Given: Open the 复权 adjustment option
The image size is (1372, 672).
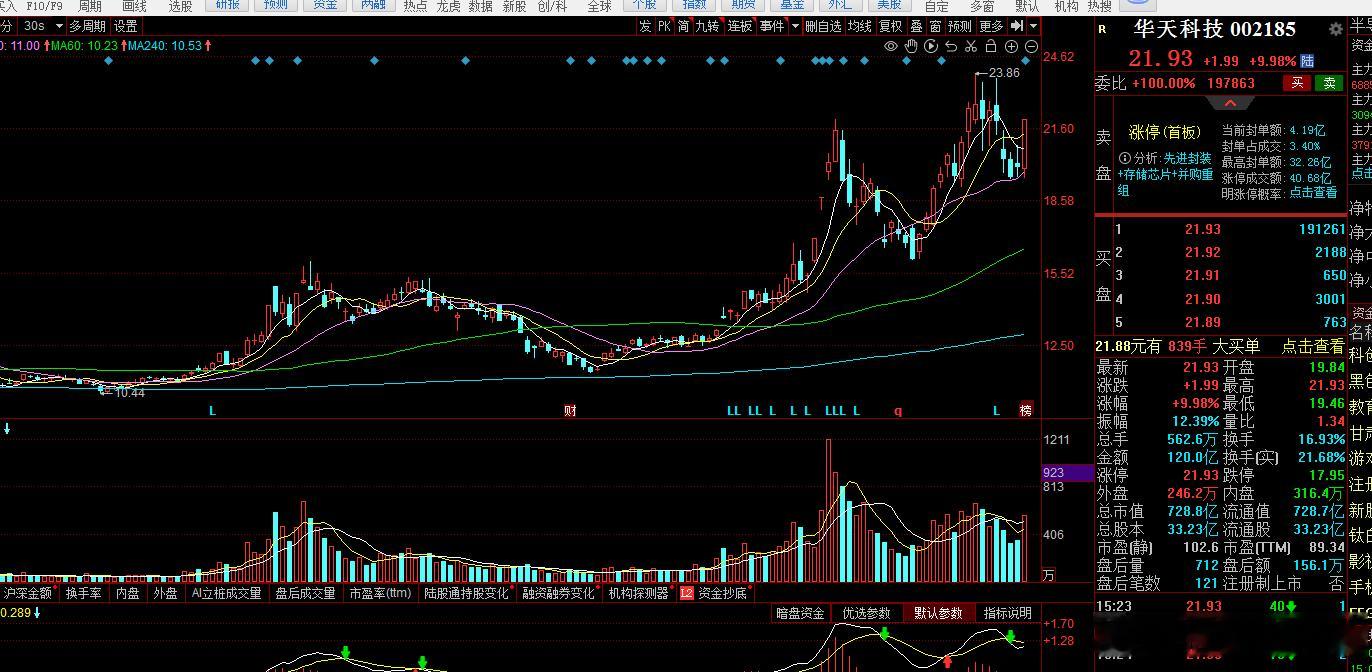Looking at the screenshot, I should point(891,26).
